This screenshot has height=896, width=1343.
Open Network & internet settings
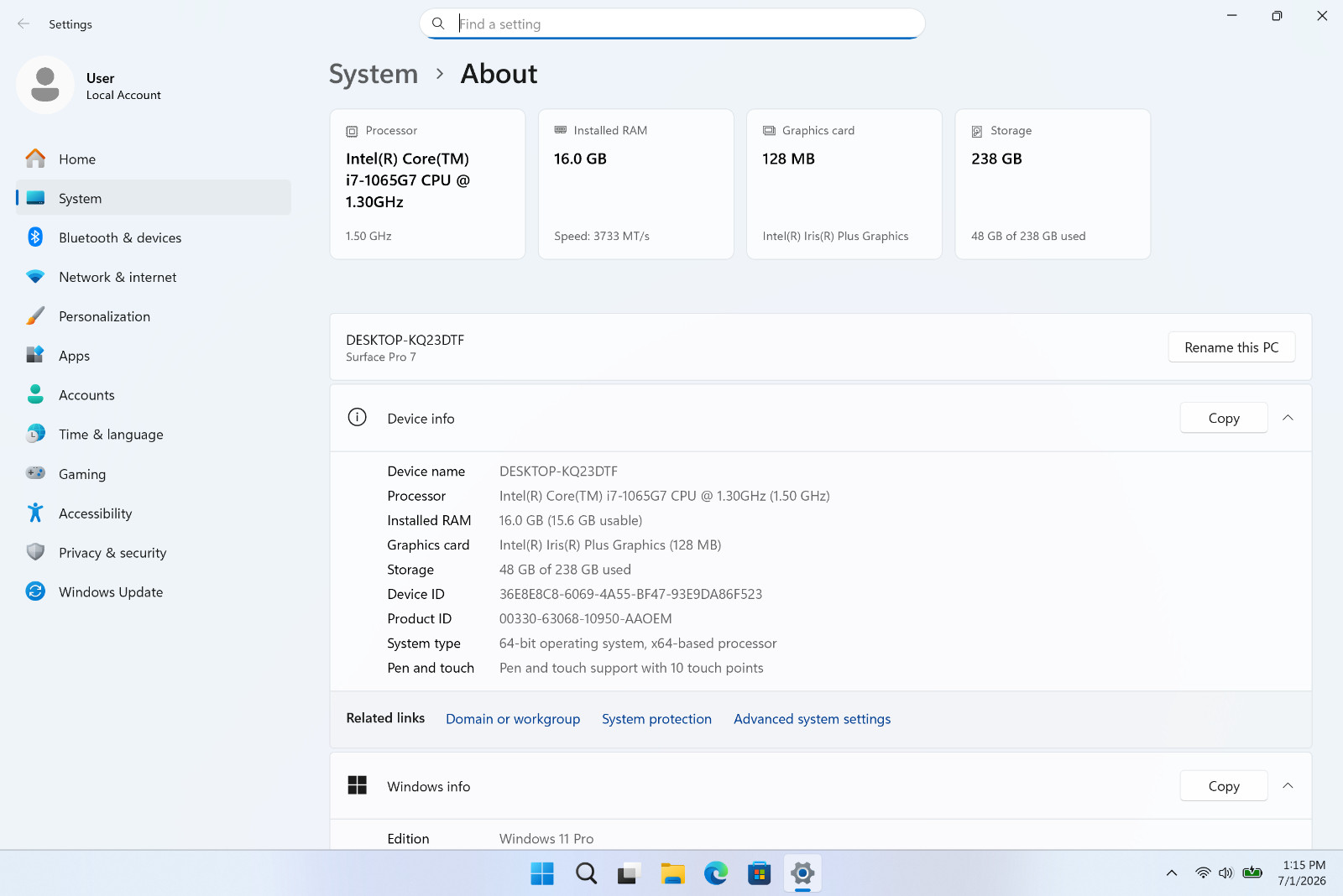tap(153, 277)
